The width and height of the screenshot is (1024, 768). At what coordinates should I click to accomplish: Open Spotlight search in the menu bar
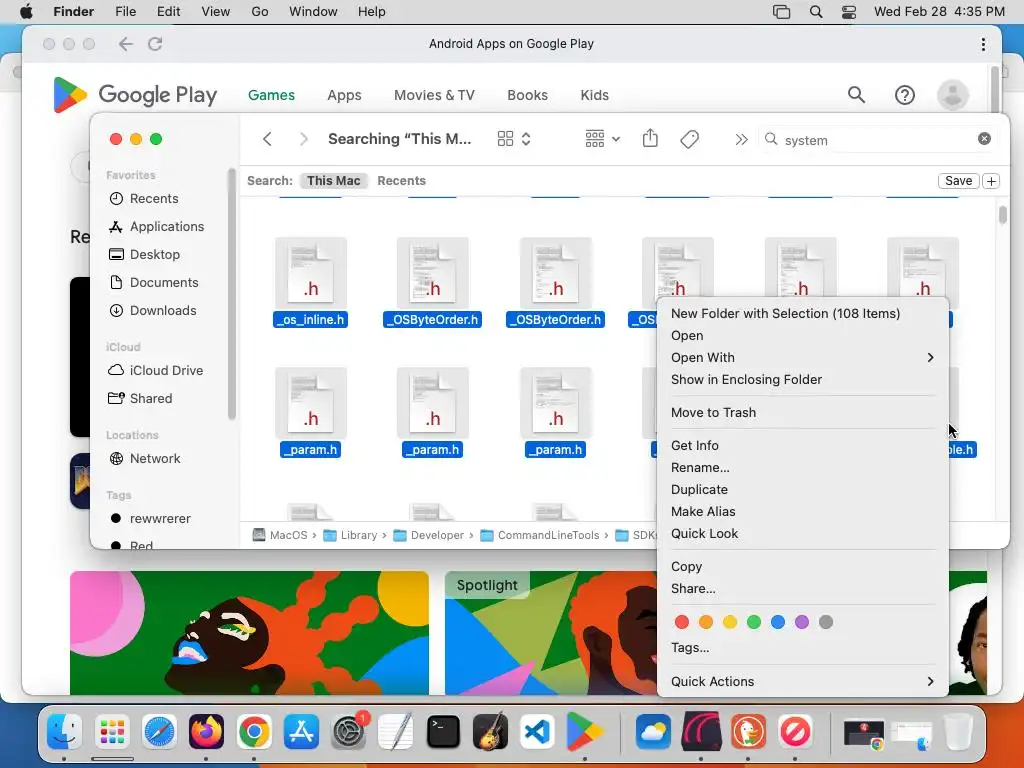(x=816, y=12)
